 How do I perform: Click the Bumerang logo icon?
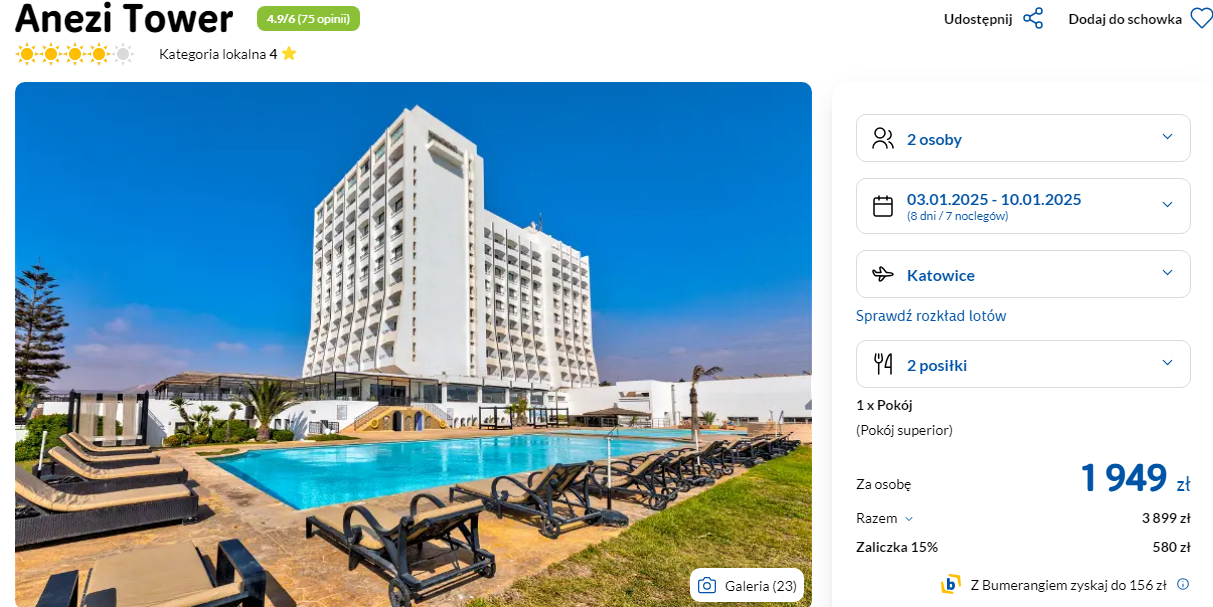(950, 585)
